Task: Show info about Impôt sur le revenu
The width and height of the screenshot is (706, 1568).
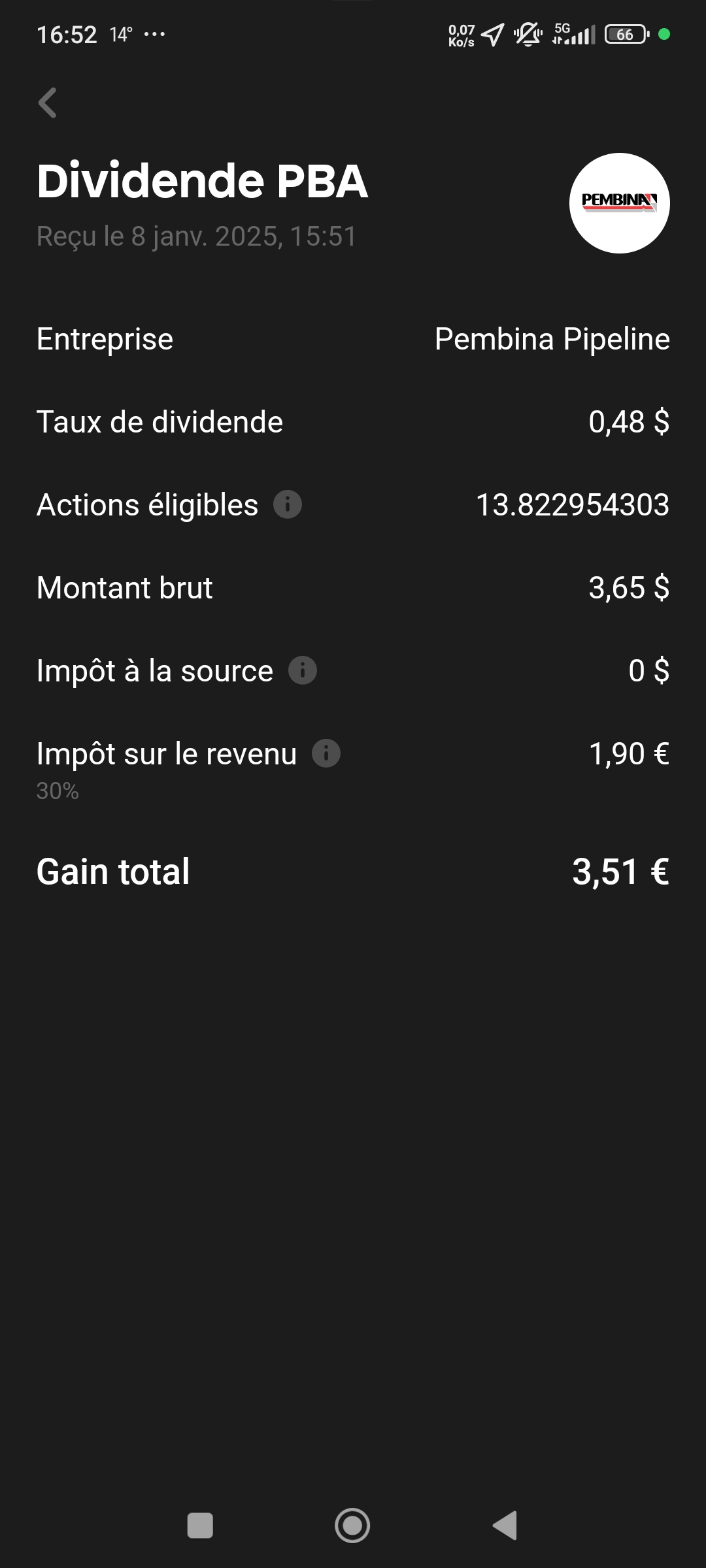Action: [x=326, y=753]
